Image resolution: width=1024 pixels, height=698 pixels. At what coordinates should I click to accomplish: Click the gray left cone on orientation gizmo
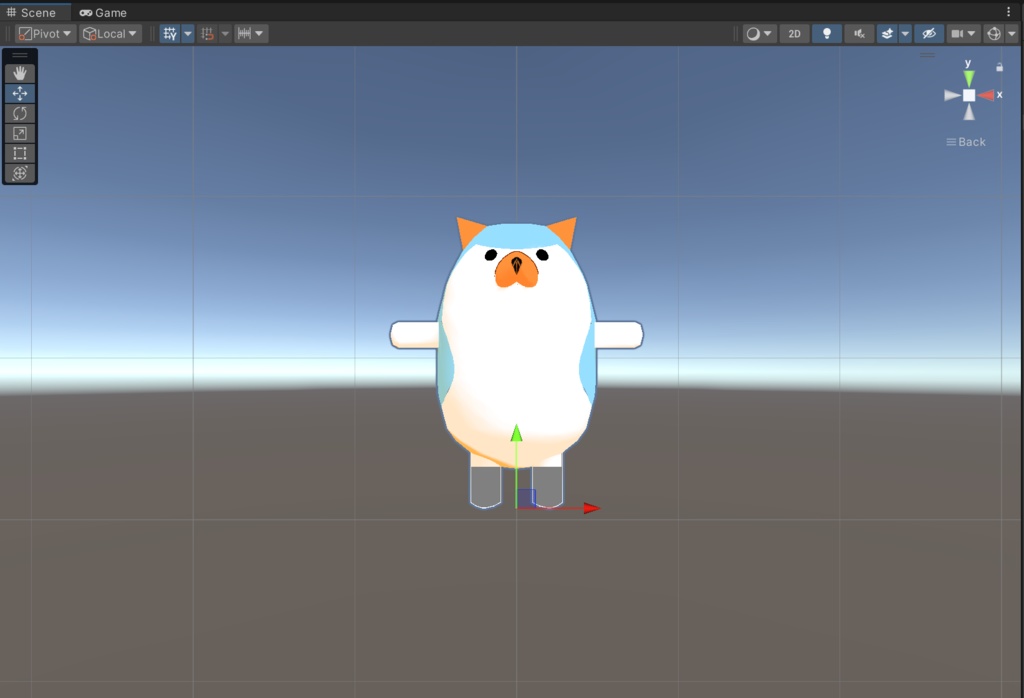point(952,95)
